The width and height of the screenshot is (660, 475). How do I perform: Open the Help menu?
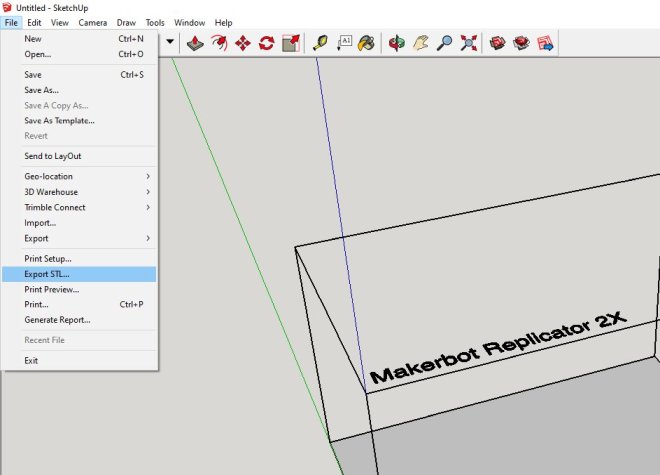[223, 23]
